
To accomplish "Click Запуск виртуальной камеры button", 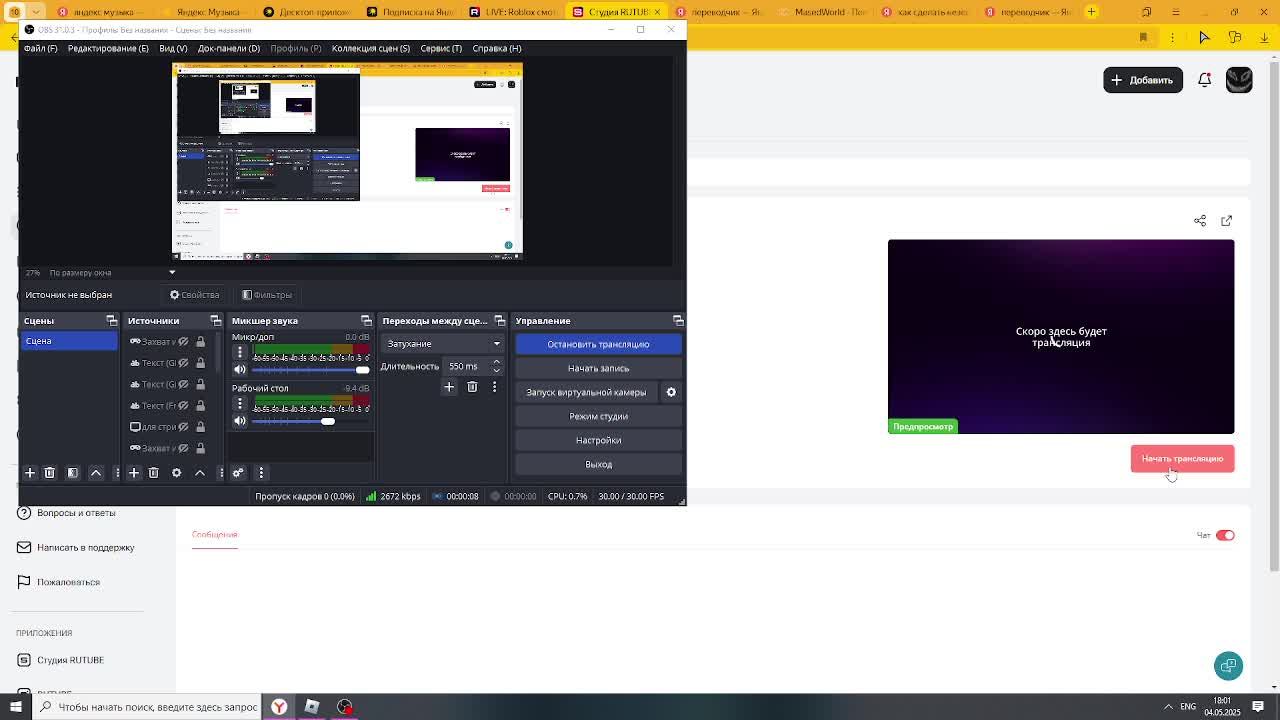I will [586, 392].
